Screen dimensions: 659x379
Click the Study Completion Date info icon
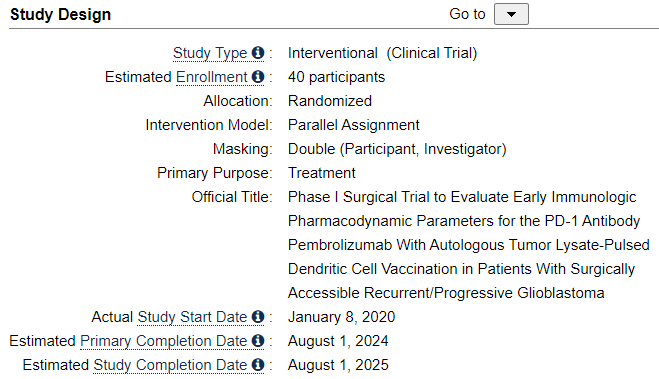258,365
